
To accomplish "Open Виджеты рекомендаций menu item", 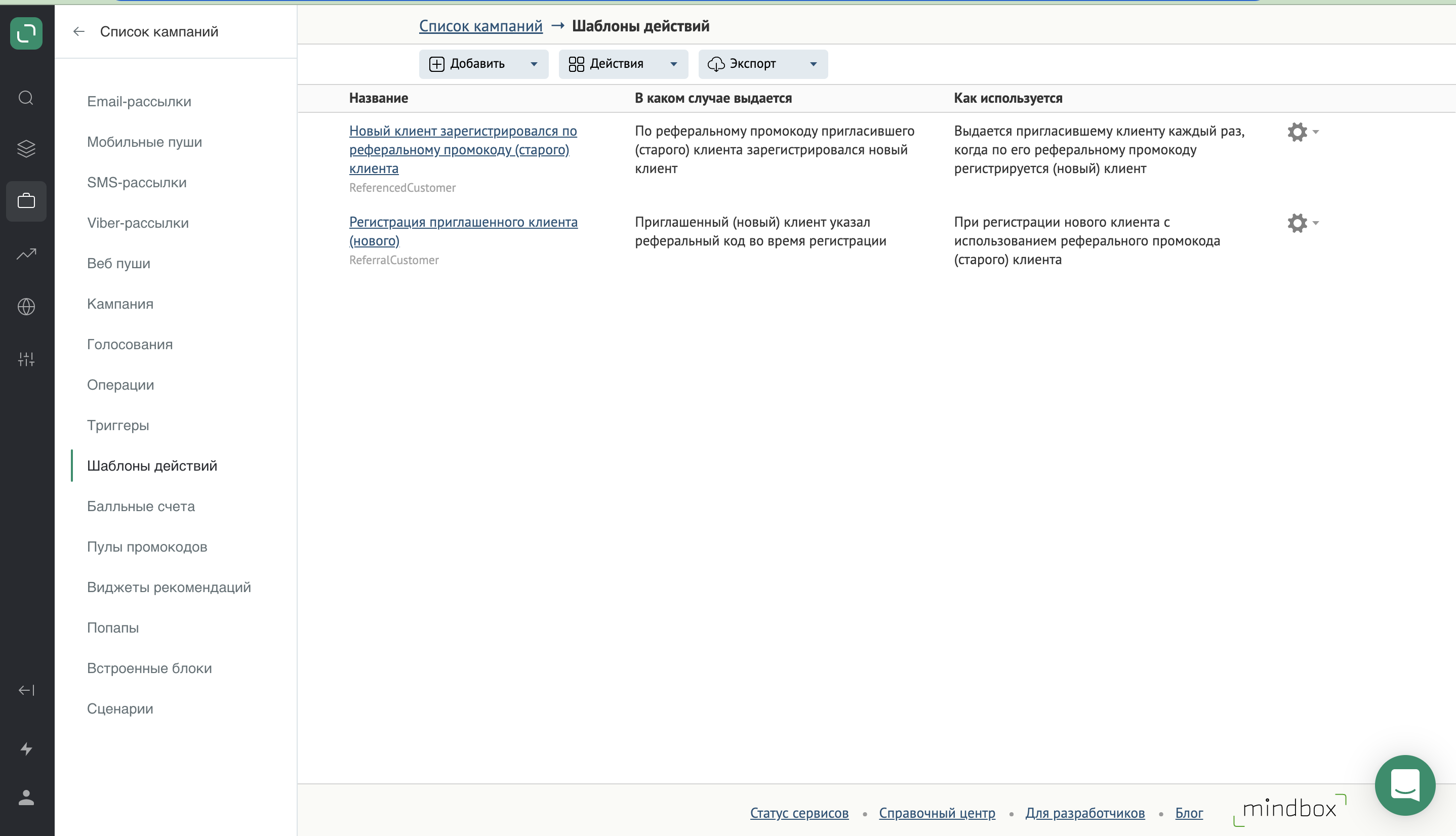I will click(x=169, y=588).
